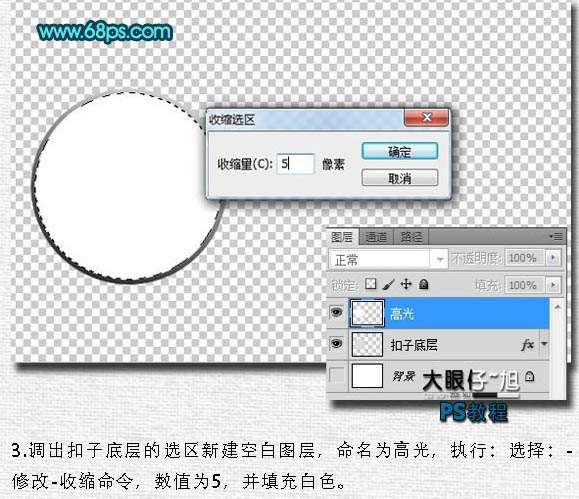Click the layers panel scrollbar up arrow
The image size is (579, 499).
pos(557,307)
